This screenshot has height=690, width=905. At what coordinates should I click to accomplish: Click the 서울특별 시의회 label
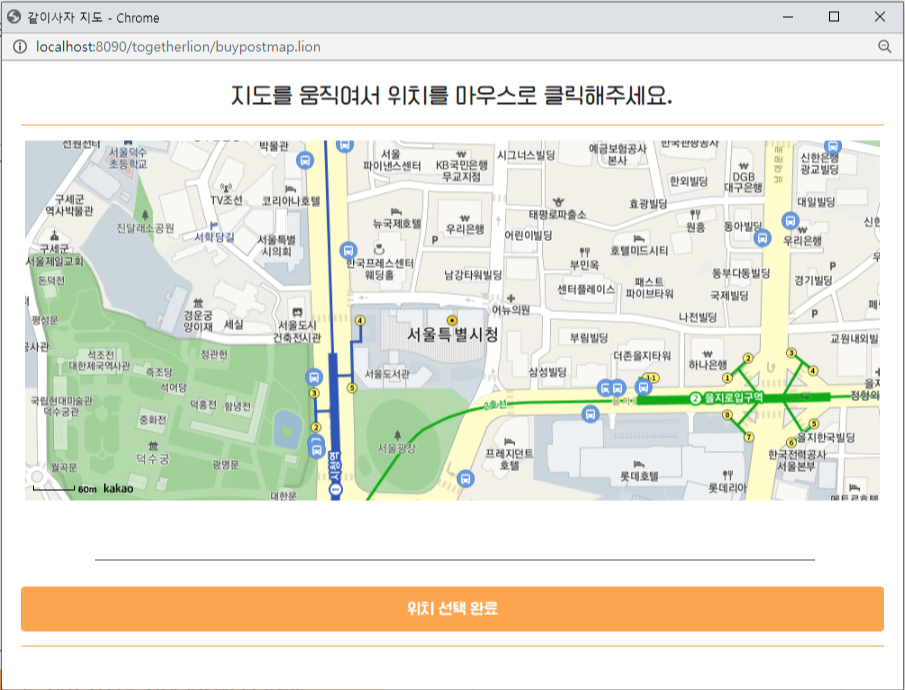click(276, 245)
